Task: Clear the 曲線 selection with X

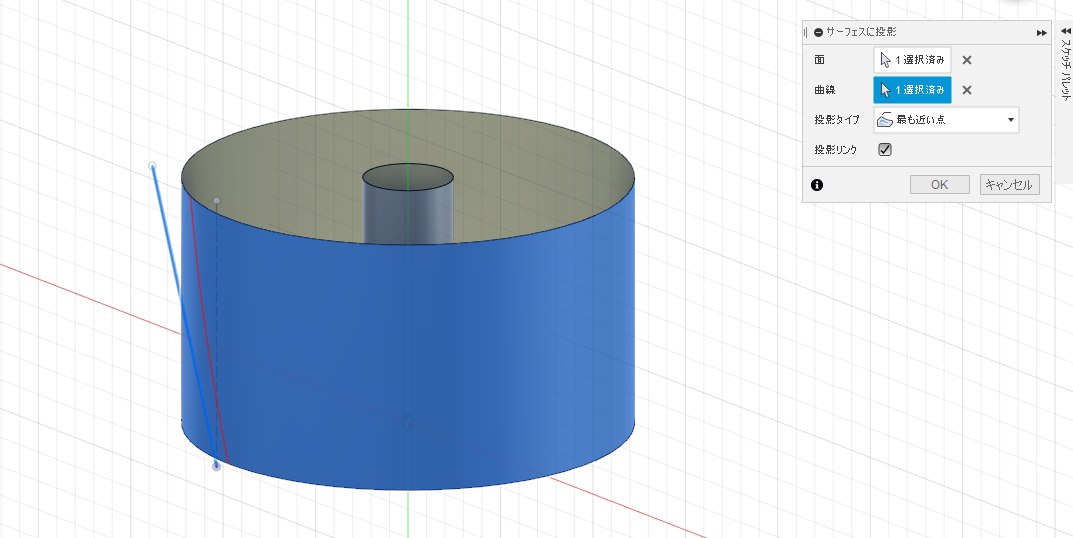Action: (x=967, y=90)
